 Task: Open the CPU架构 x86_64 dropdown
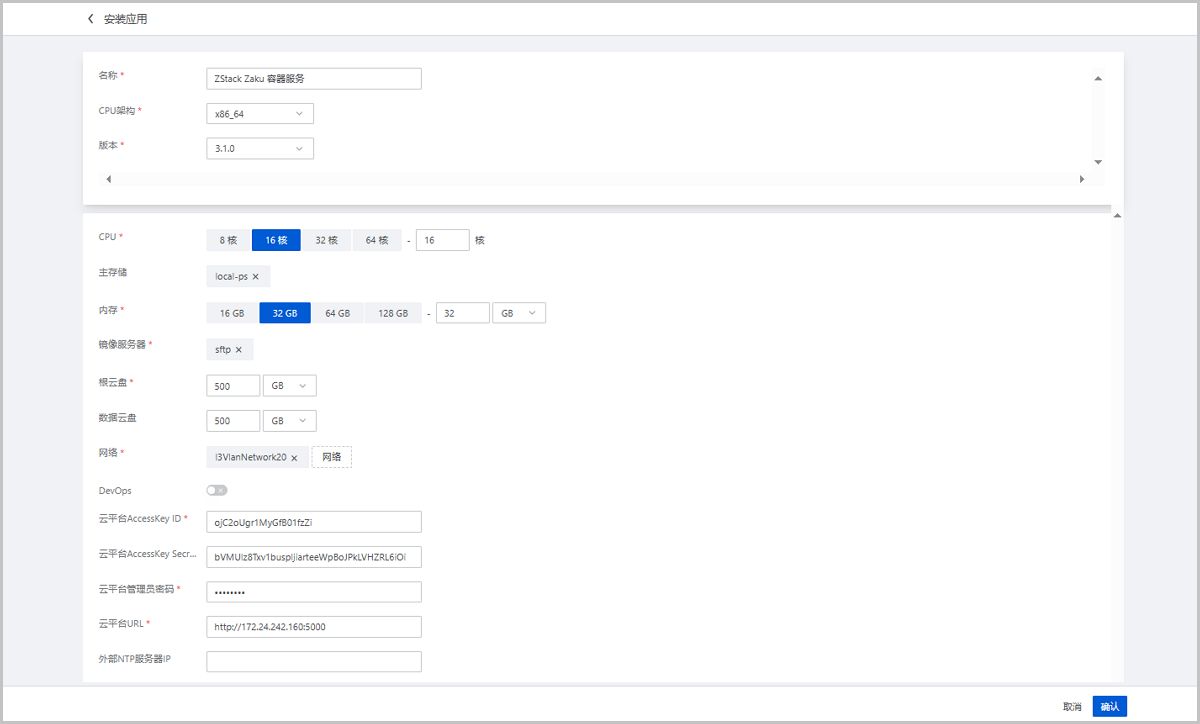coord(259,114)
